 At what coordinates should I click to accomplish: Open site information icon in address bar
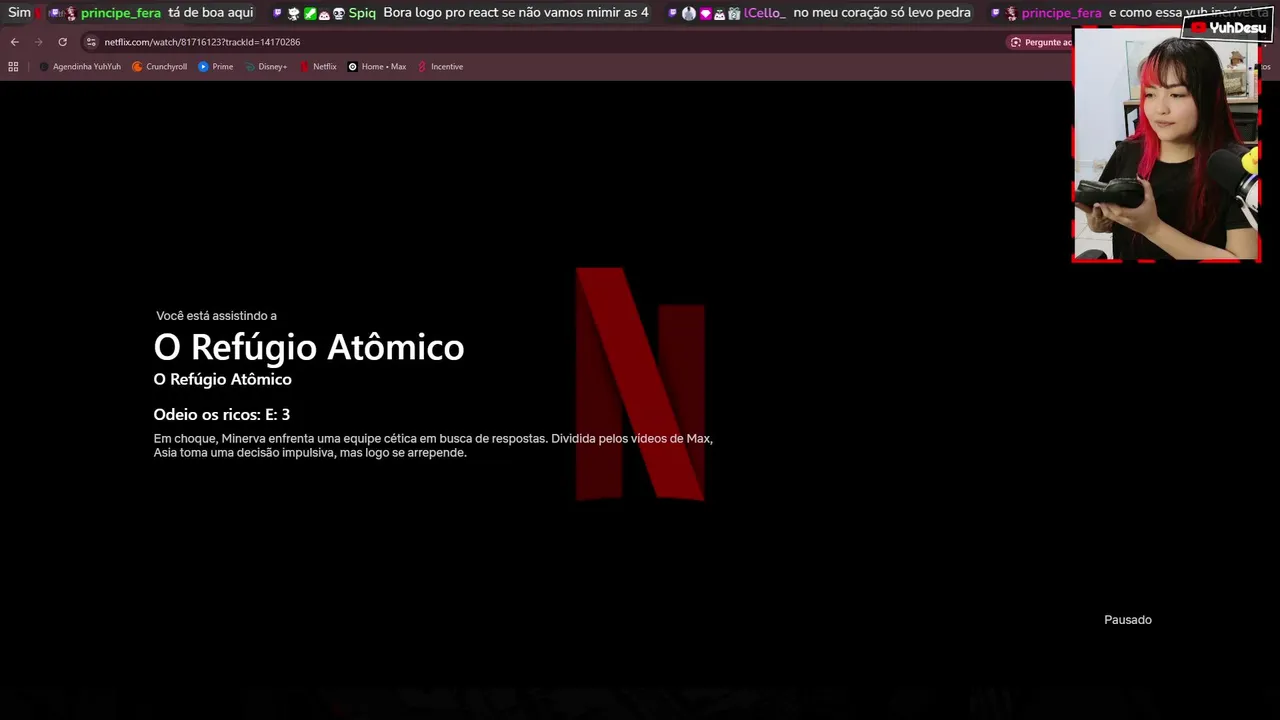(91, 42)
